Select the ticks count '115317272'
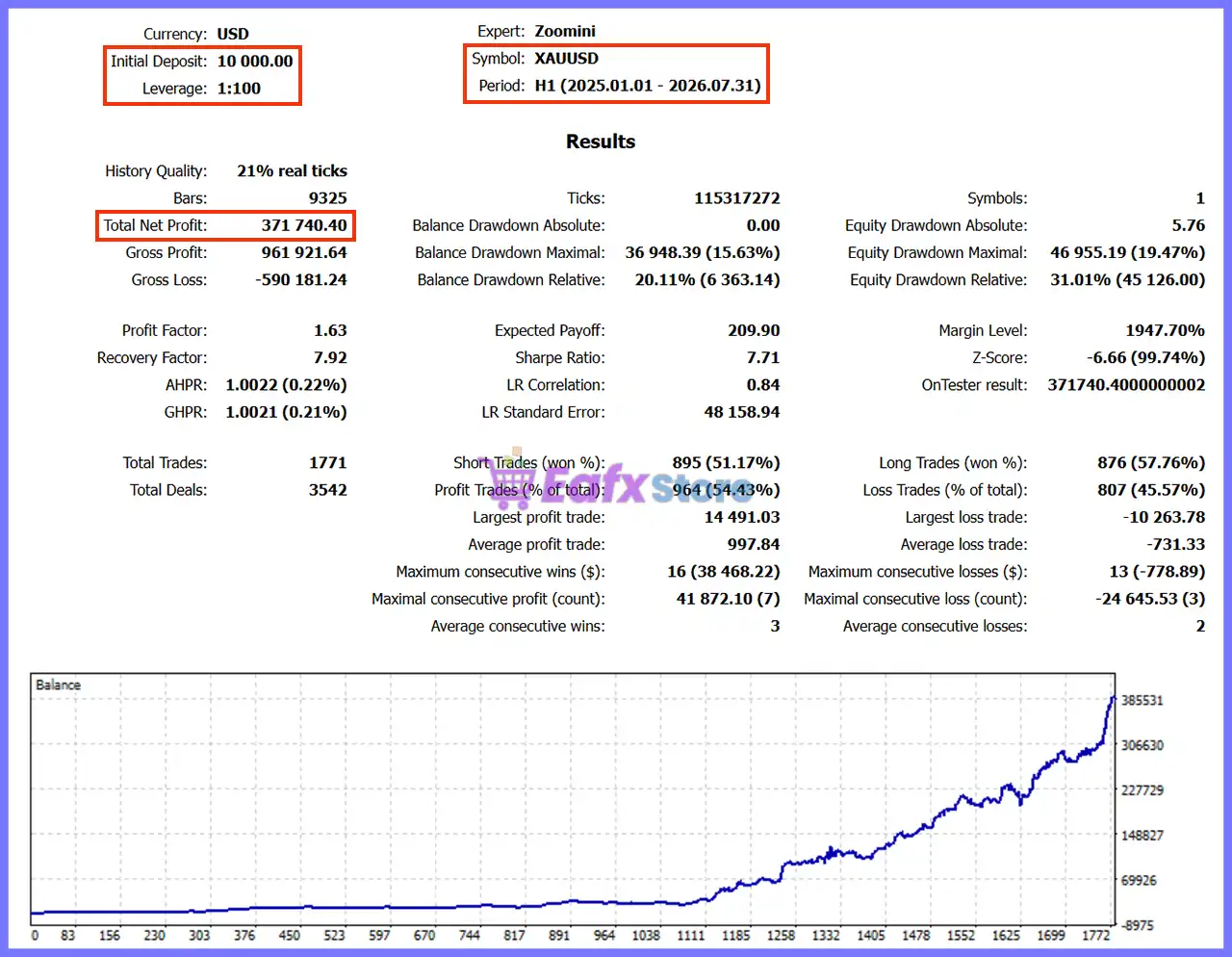The height and width of the screenshot is (957, 1232). (737, 198)
